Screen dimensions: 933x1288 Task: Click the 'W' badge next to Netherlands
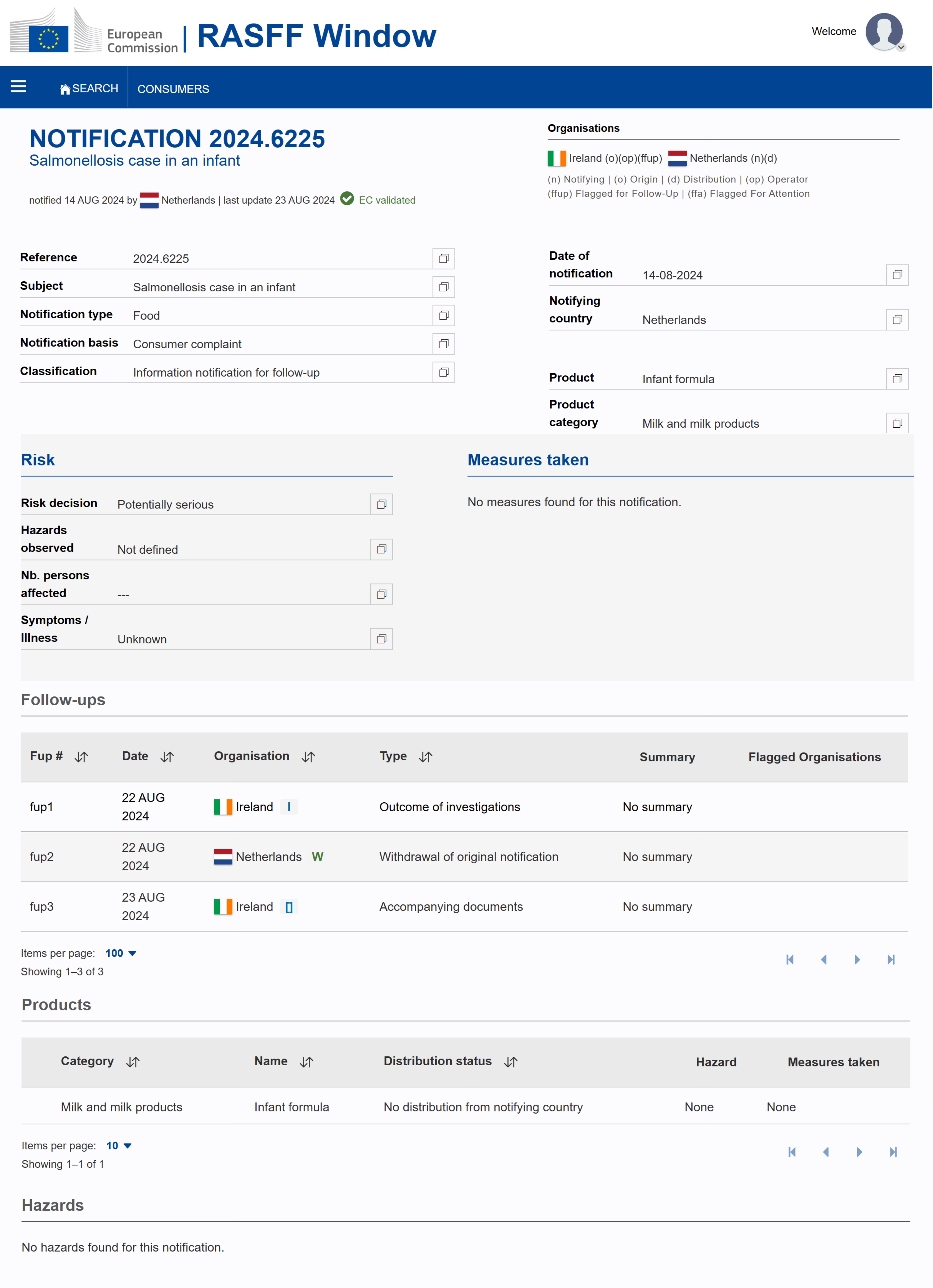pyautogui.click(x=317, y=857)
